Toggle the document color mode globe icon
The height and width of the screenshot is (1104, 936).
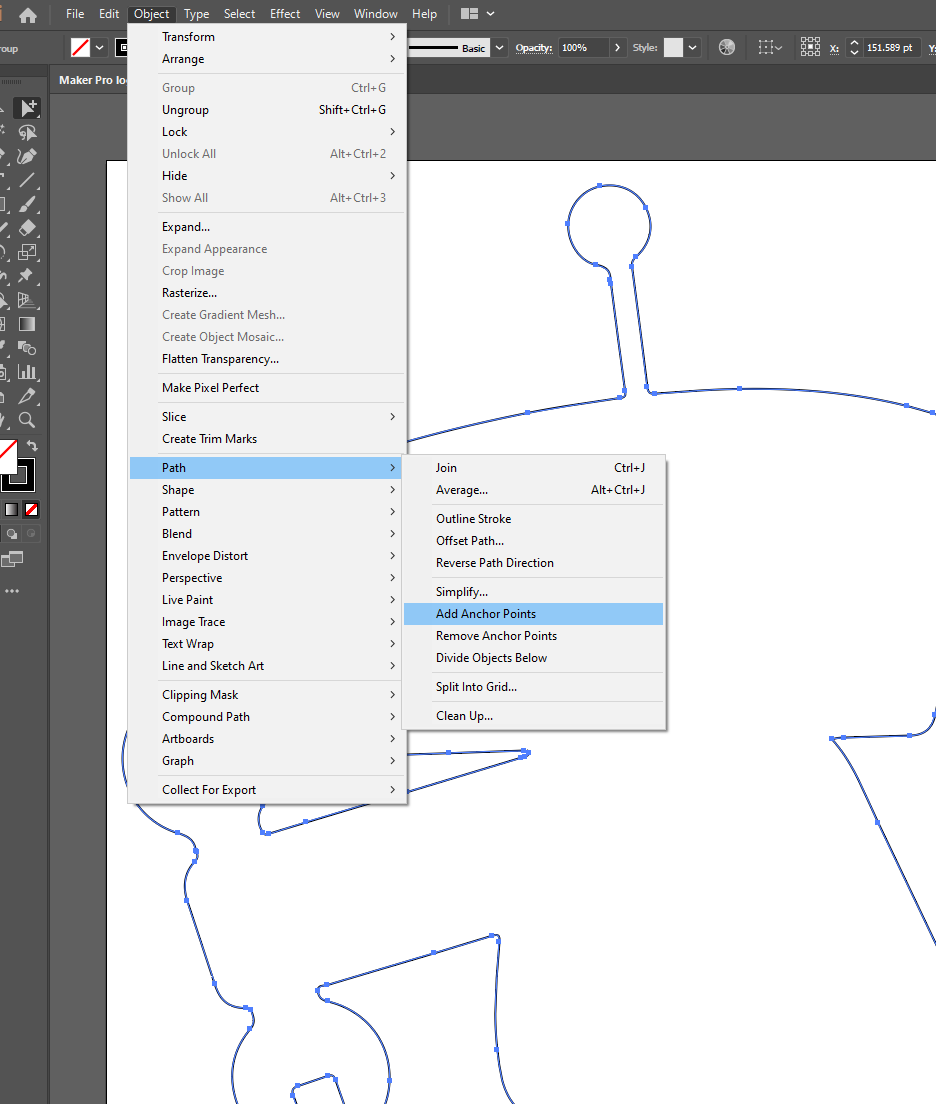click(x=726, y=47)
